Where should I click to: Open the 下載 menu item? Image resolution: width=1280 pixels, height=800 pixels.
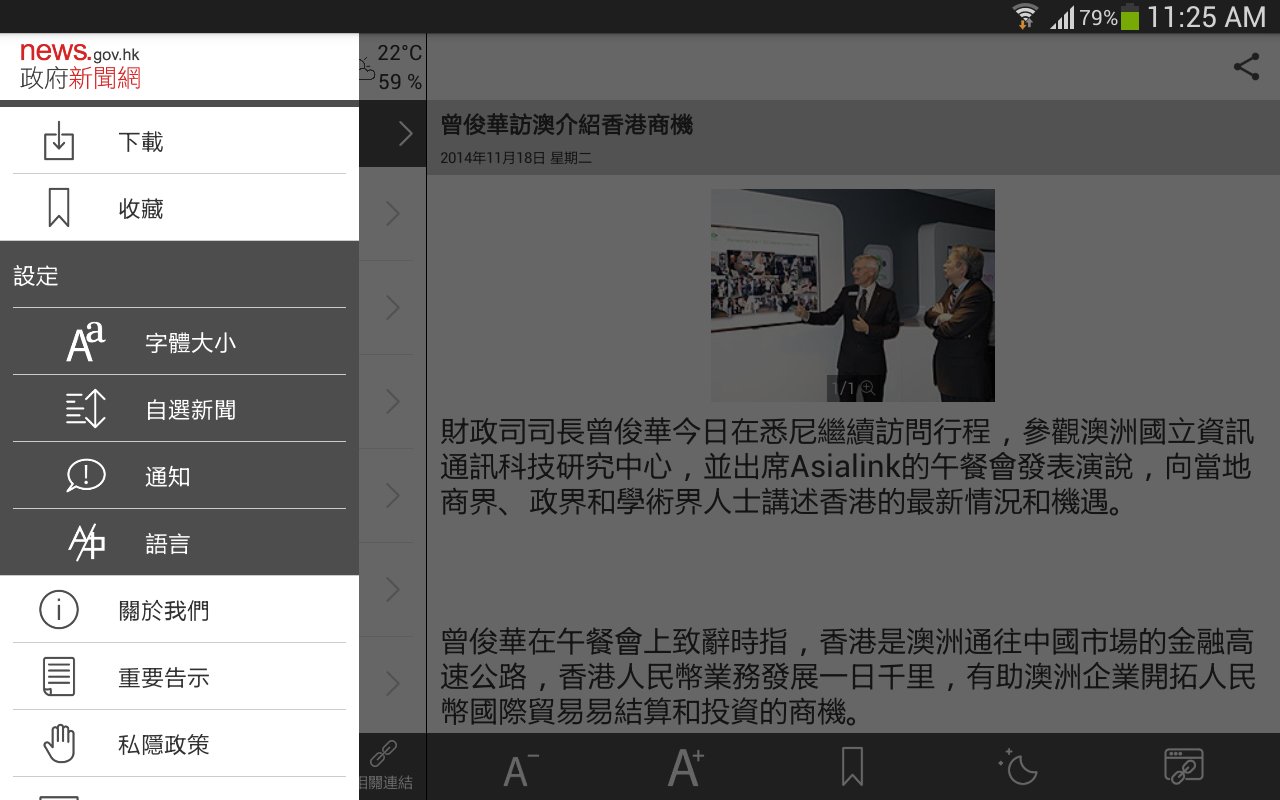tap(179, 141)
